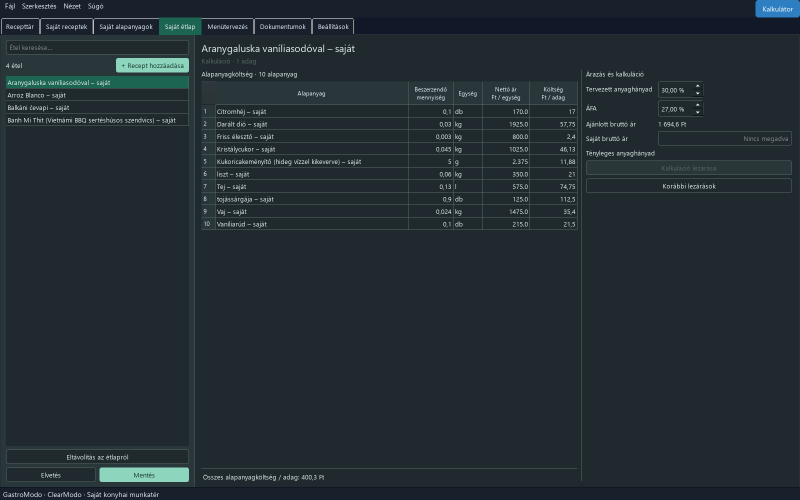800x500 pixels.
Task: Open the Fájl menu
Action: coord(10,6)
